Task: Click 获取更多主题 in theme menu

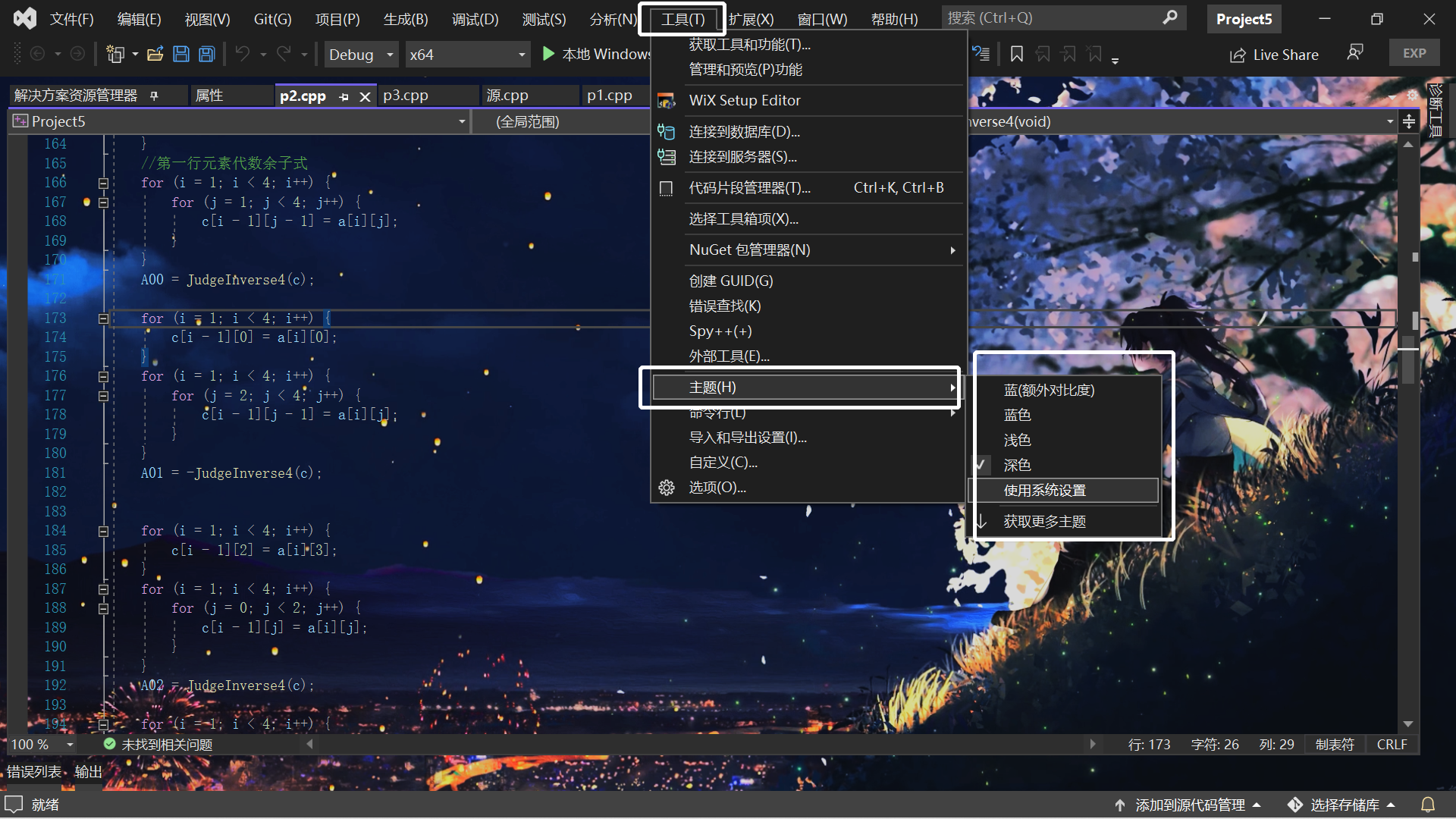Action: pyautogui.click(x=1044, y=520)
